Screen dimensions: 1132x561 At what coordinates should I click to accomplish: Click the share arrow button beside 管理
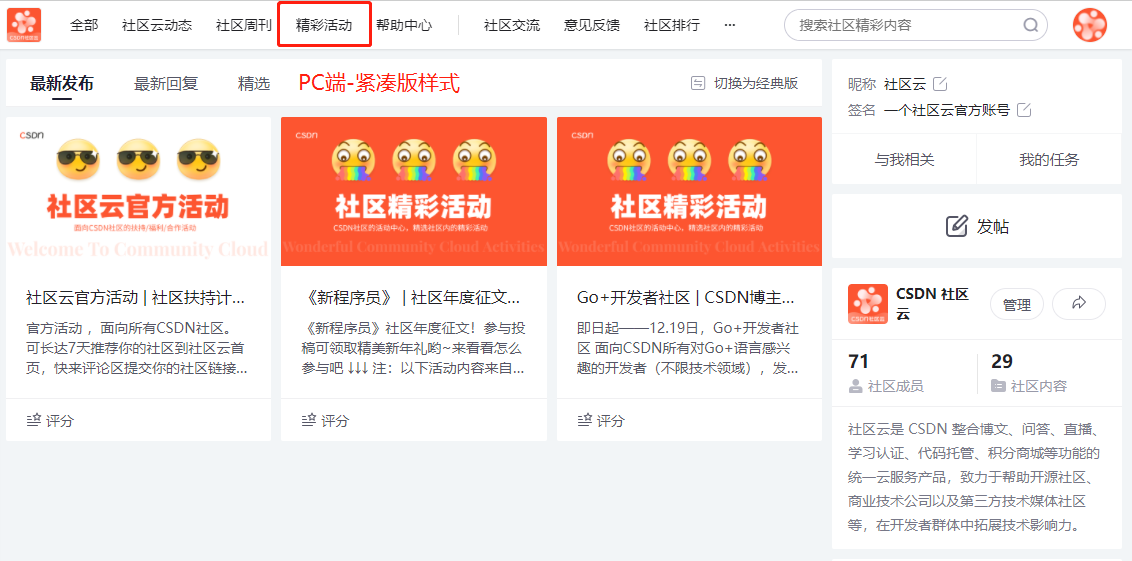[x=1079, y=304]
